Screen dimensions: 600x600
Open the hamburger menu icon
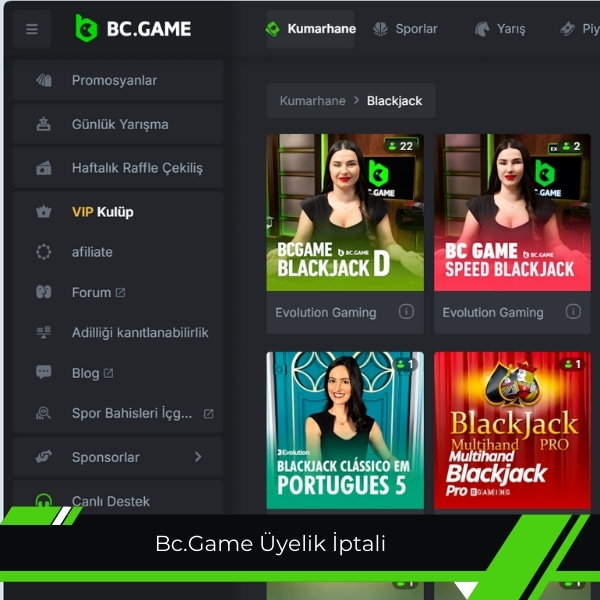coord(32,29)
